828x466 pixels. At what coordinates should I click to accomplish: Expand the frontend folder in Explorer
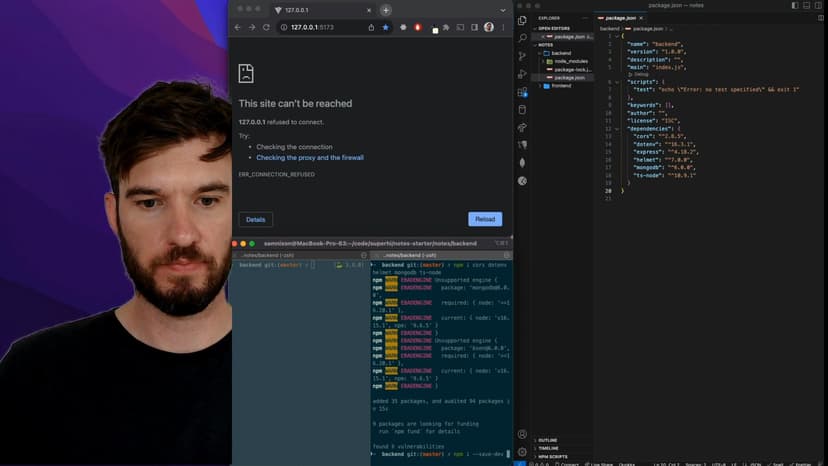click(x=561, y=85)
